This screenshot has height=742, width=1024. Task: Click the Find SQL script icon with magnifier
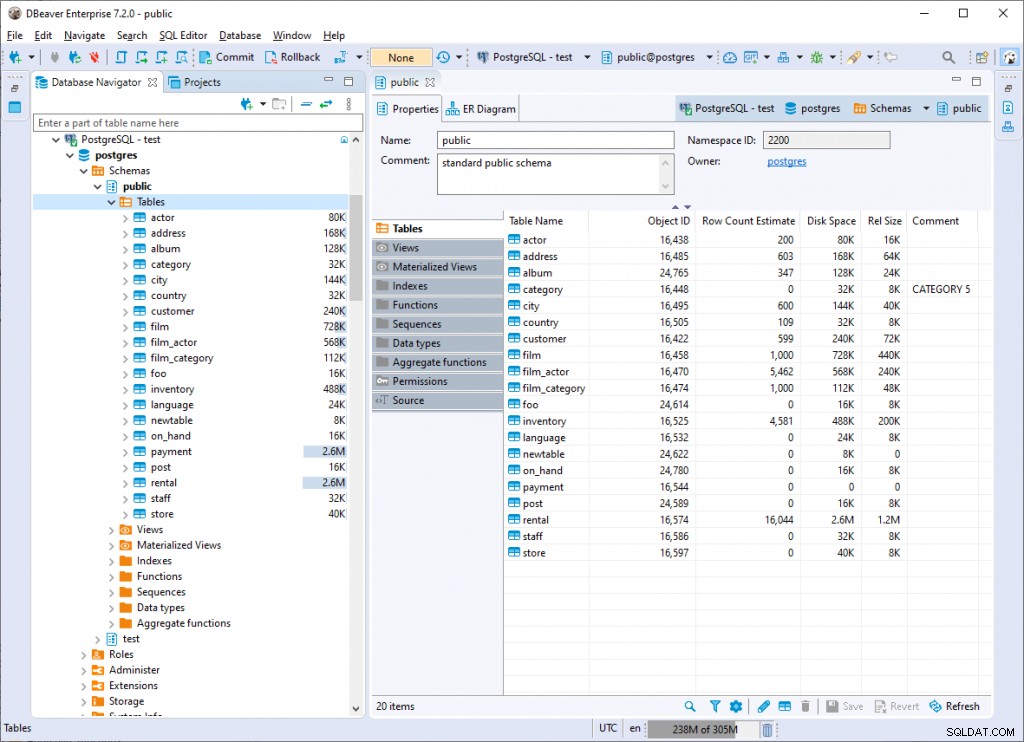182,57
